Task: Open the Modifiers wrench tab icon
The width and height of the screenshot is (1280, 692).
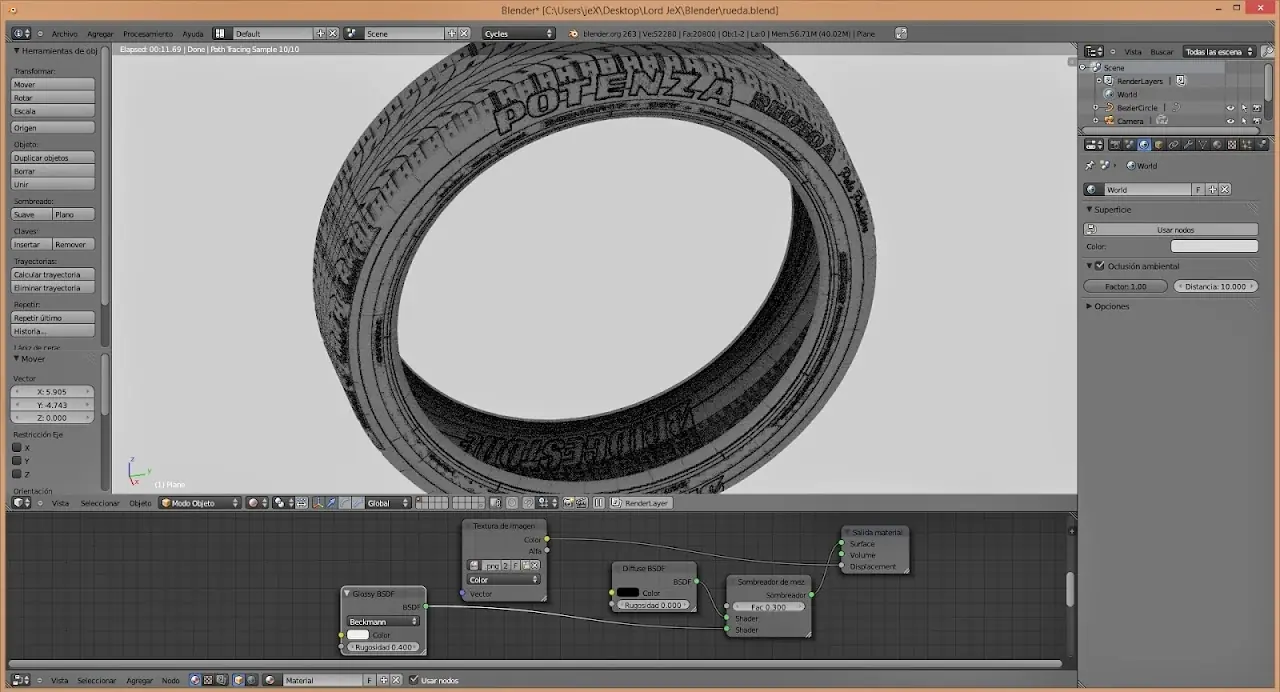Action: click(1188, 145)
